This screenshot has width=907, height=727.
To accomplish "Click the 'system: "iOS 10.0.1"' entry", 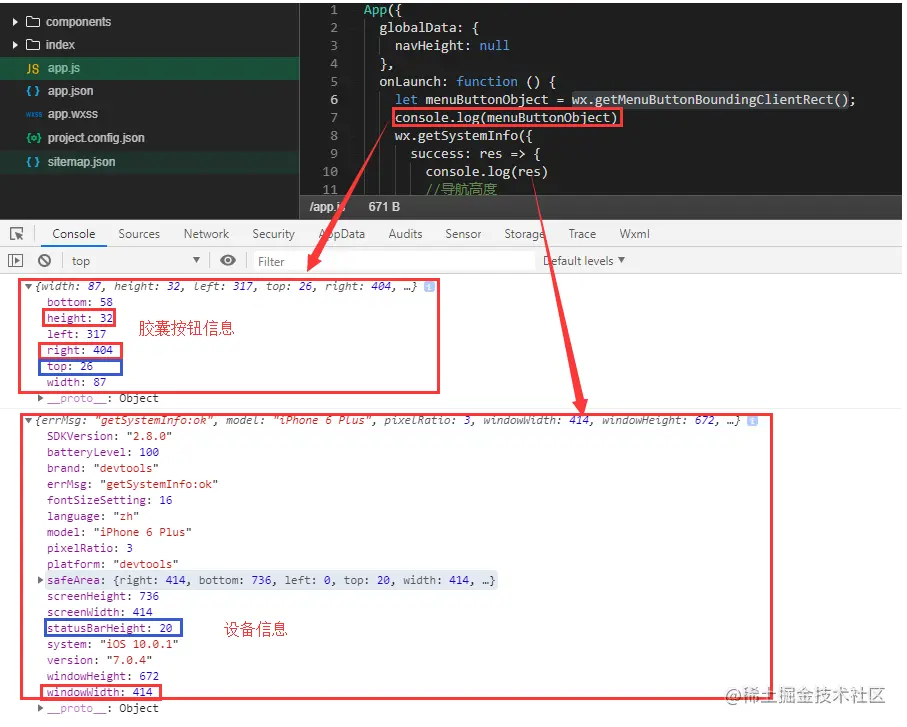I will coord(113,644).
